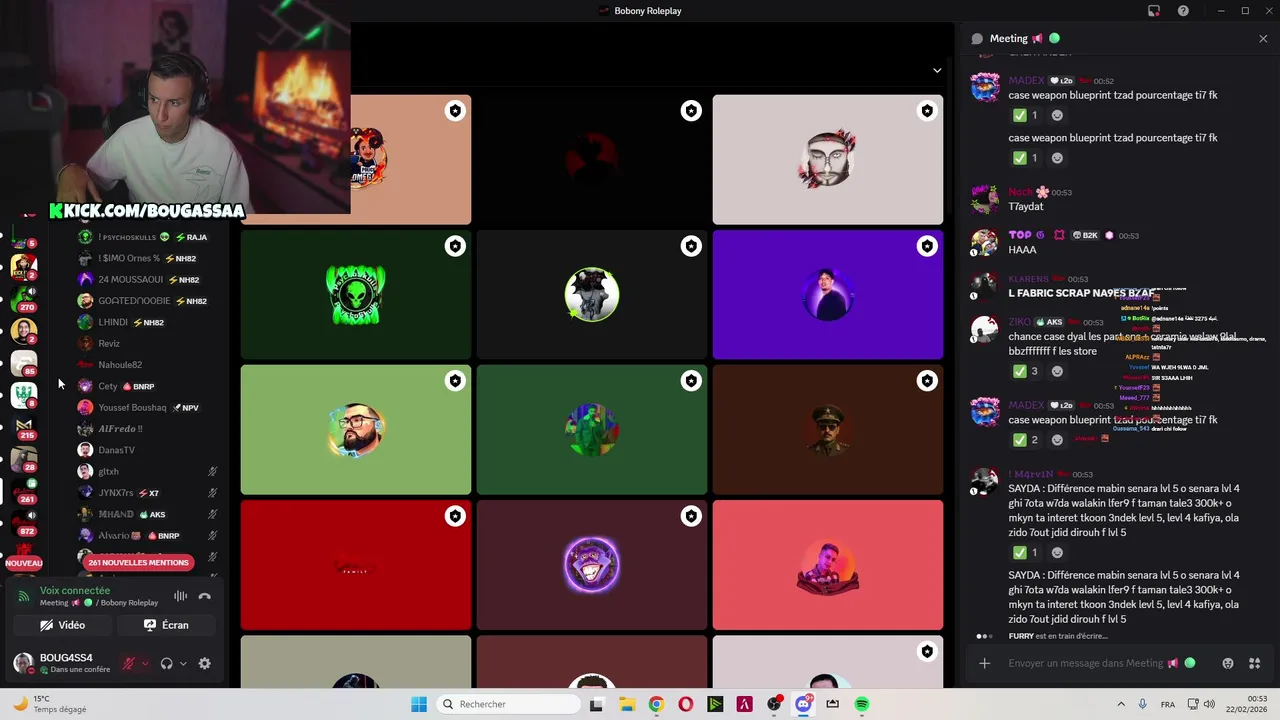Open the bearded man on green tile

pyautogui.click(x=355, y=430)
